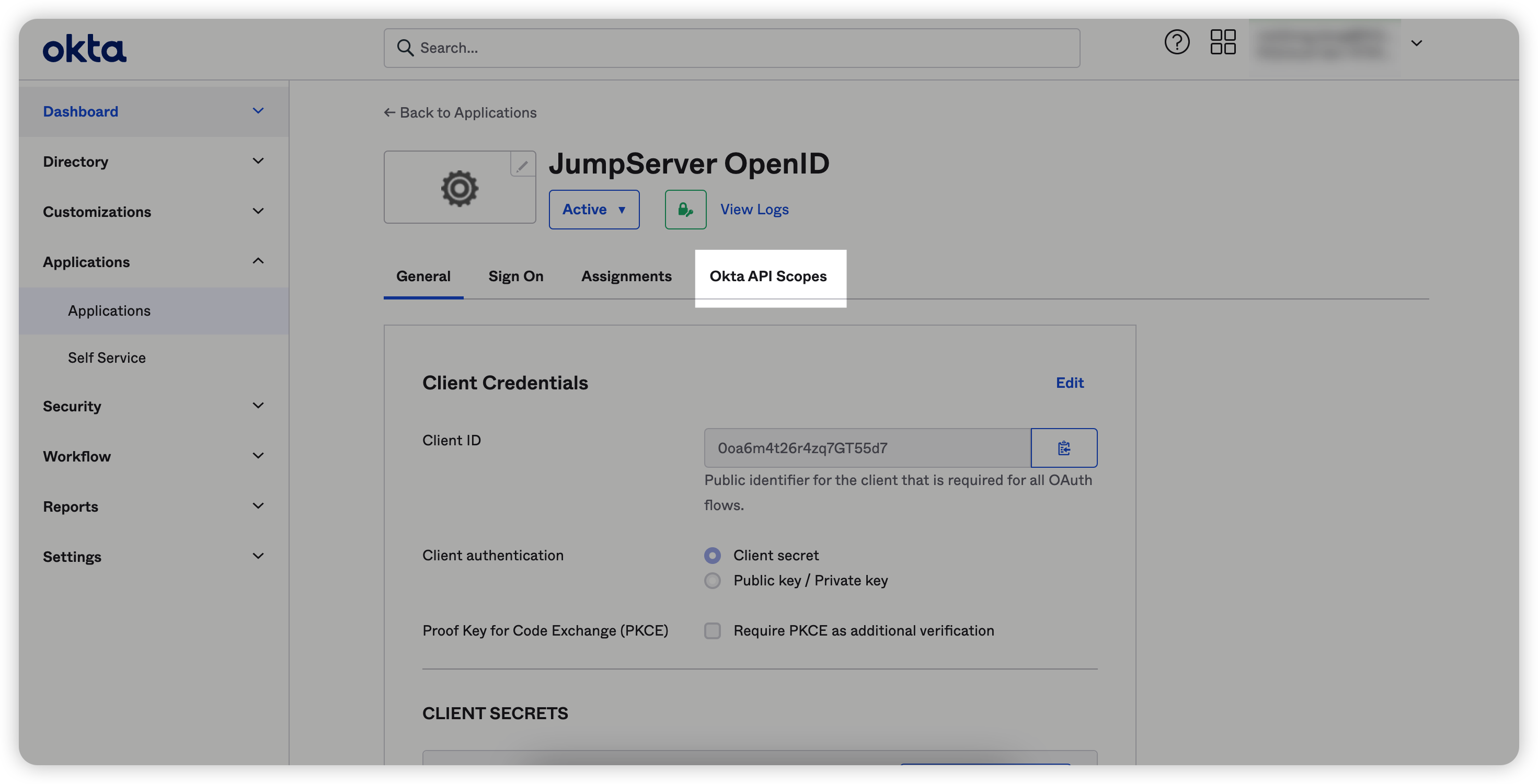Open the help question mark icon
Screen dimensions: 1538x784
tap(1177, 42)
